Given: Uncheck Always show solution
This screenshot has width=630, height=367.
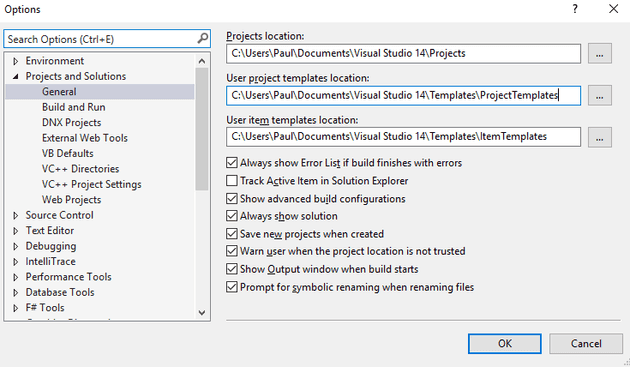Looking at the screenshot, I should pyautogui.click(x=231, y=216).
